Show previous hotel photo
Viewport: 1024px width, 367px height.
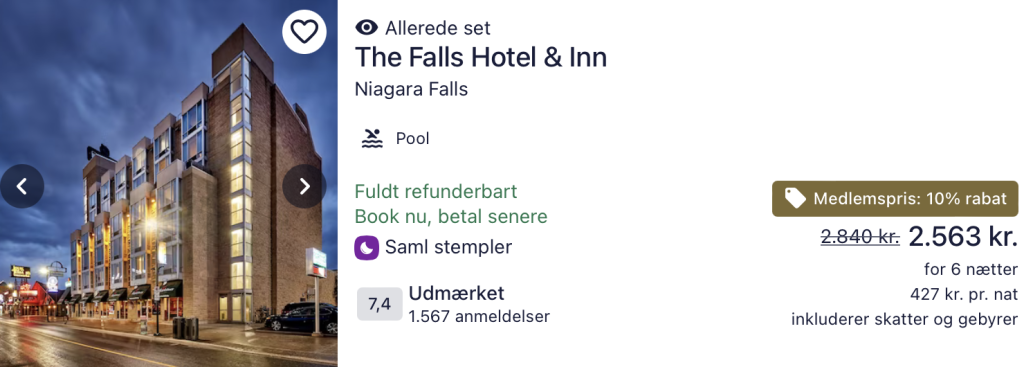(22, 186)
